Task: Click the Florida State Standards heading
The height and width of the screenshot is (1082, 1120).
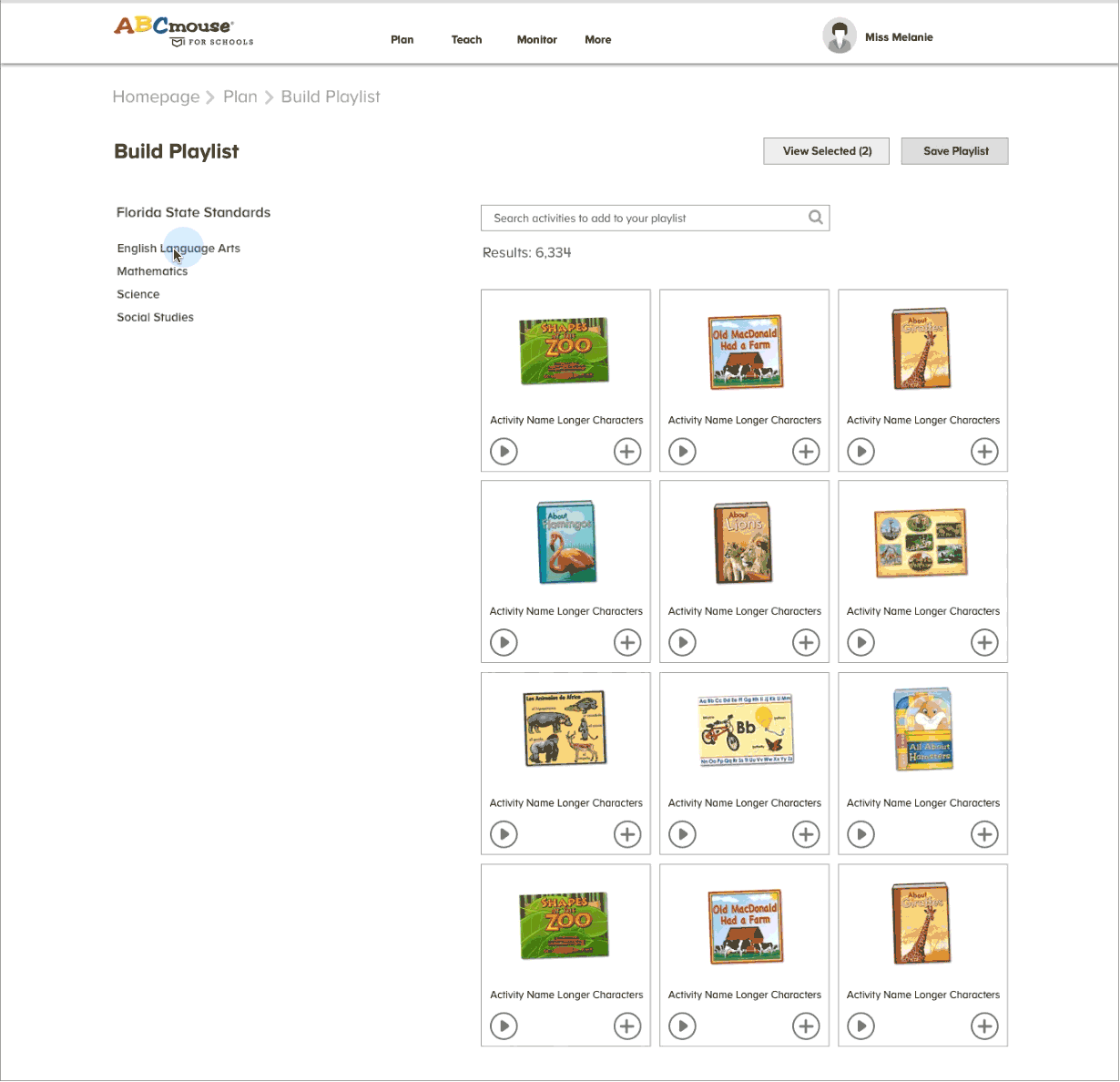Action: pos(193,212)
